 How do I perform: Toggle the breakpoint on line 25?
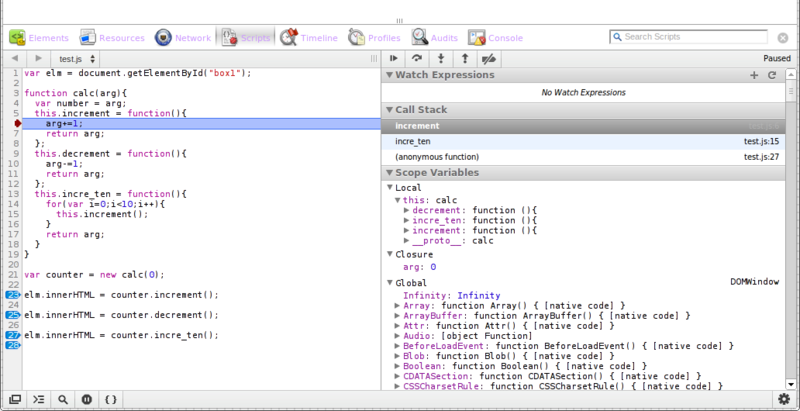pos(13,315)
